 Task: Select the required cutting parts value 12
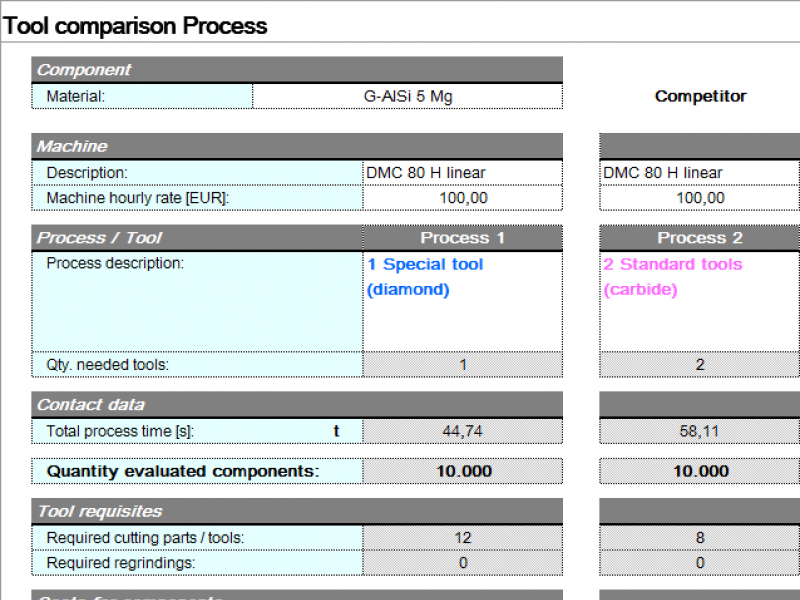coord(462,537)
